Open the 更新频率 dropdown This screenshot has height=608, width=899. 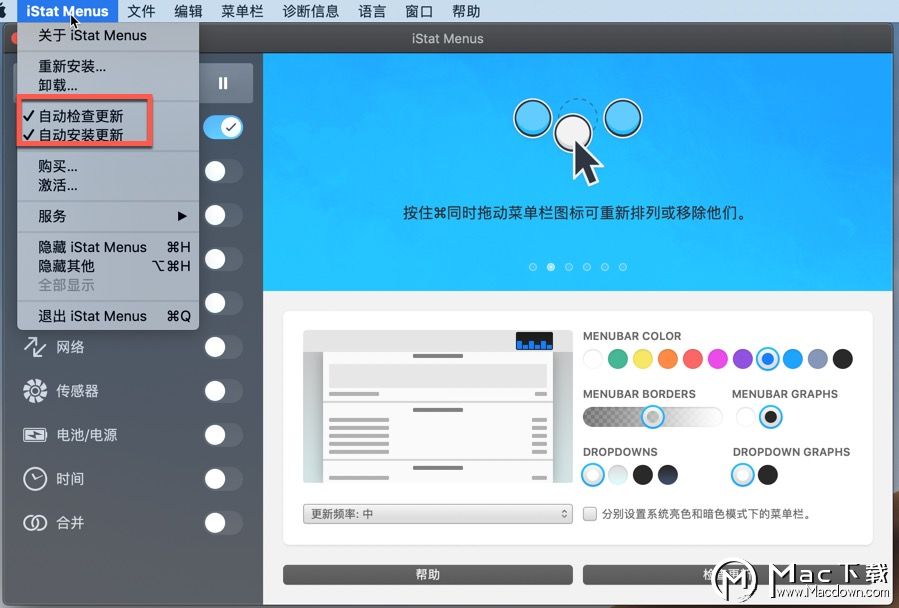[x=437, y=514]
